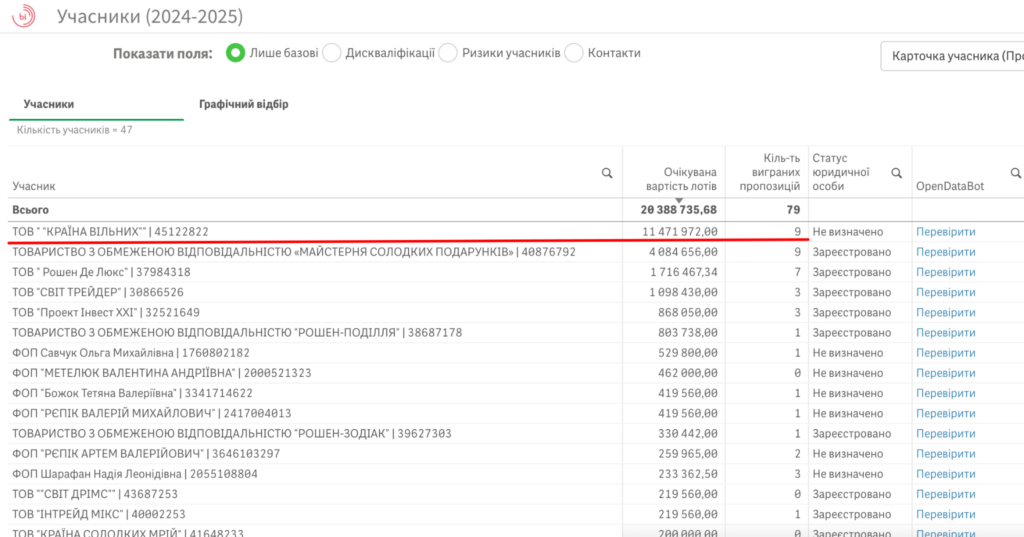The image size is (1024, 537).
Task: Open search in the Учасник column
Action: pos(607,173)
